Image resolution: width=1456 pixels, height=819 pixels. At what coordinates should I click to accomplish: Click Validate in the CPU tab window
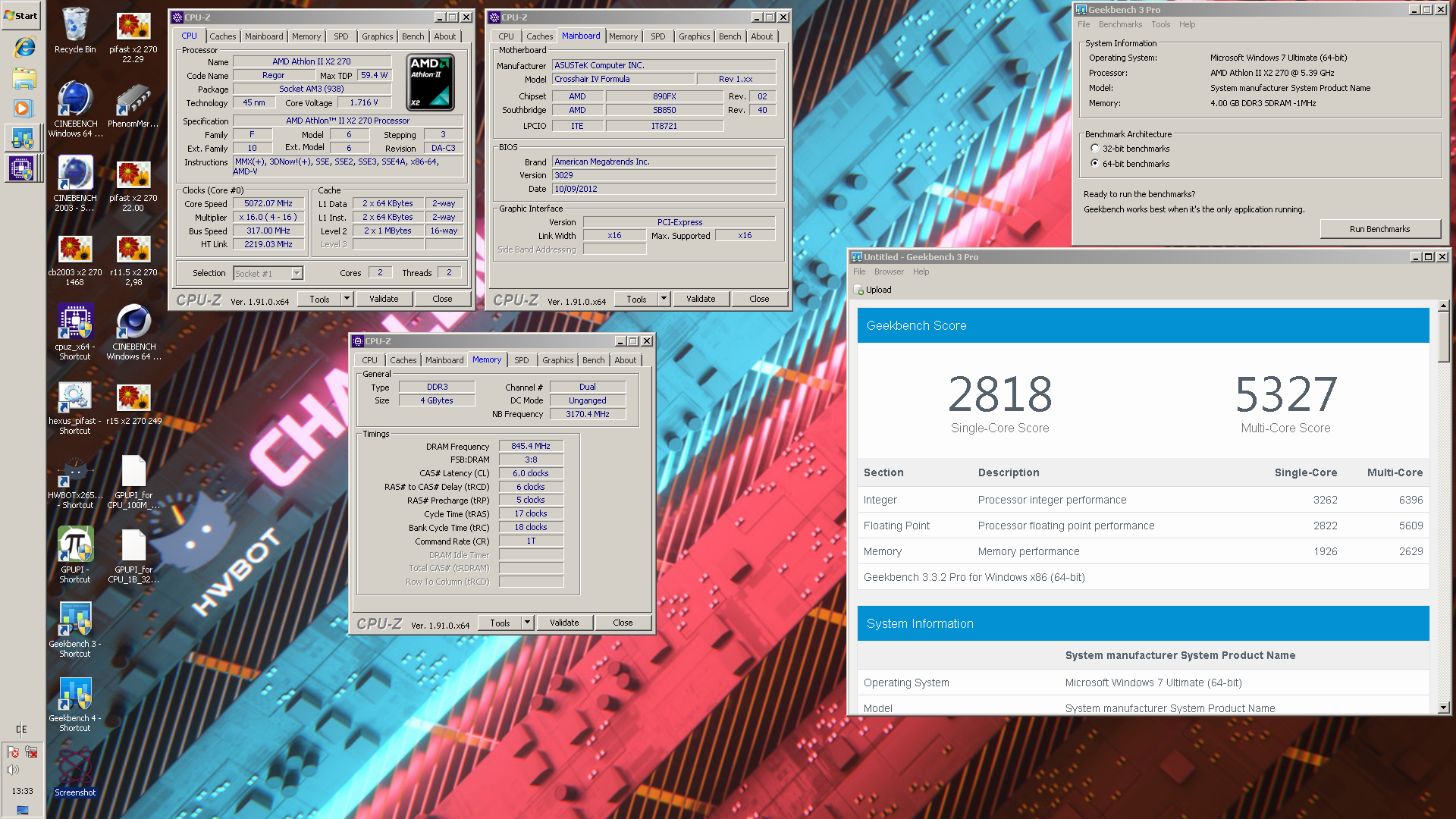[x=384, y=299]
